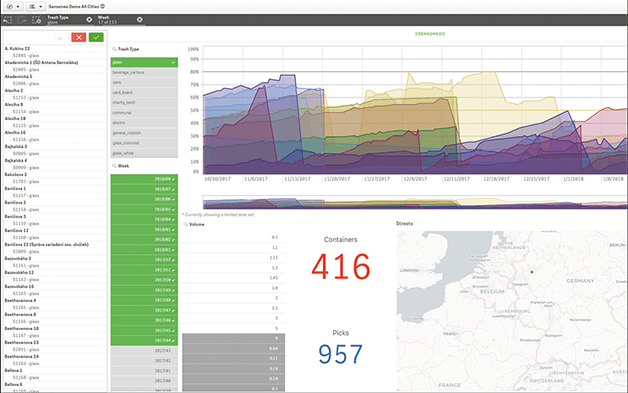Viewport: 628px width, 393px height.
Task: Open the list view options dropdown
Action: (36, 6)
